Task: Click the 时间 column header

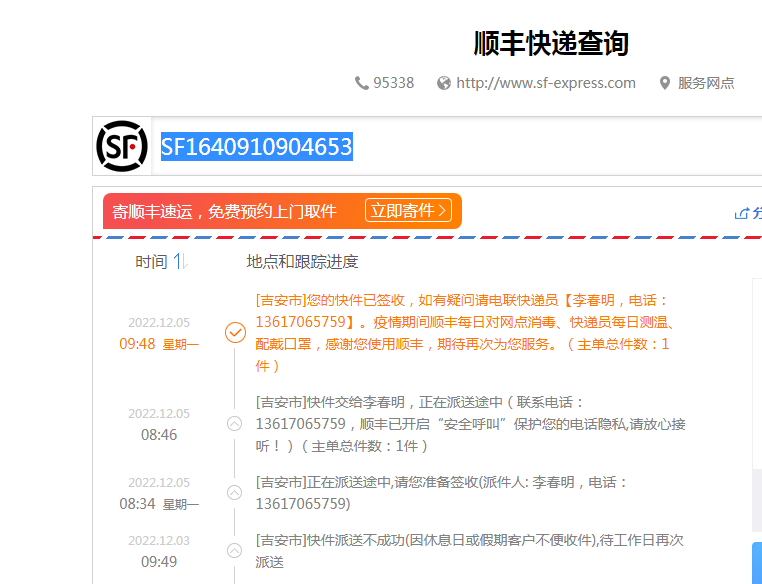Action: click(x=151, y=262)
